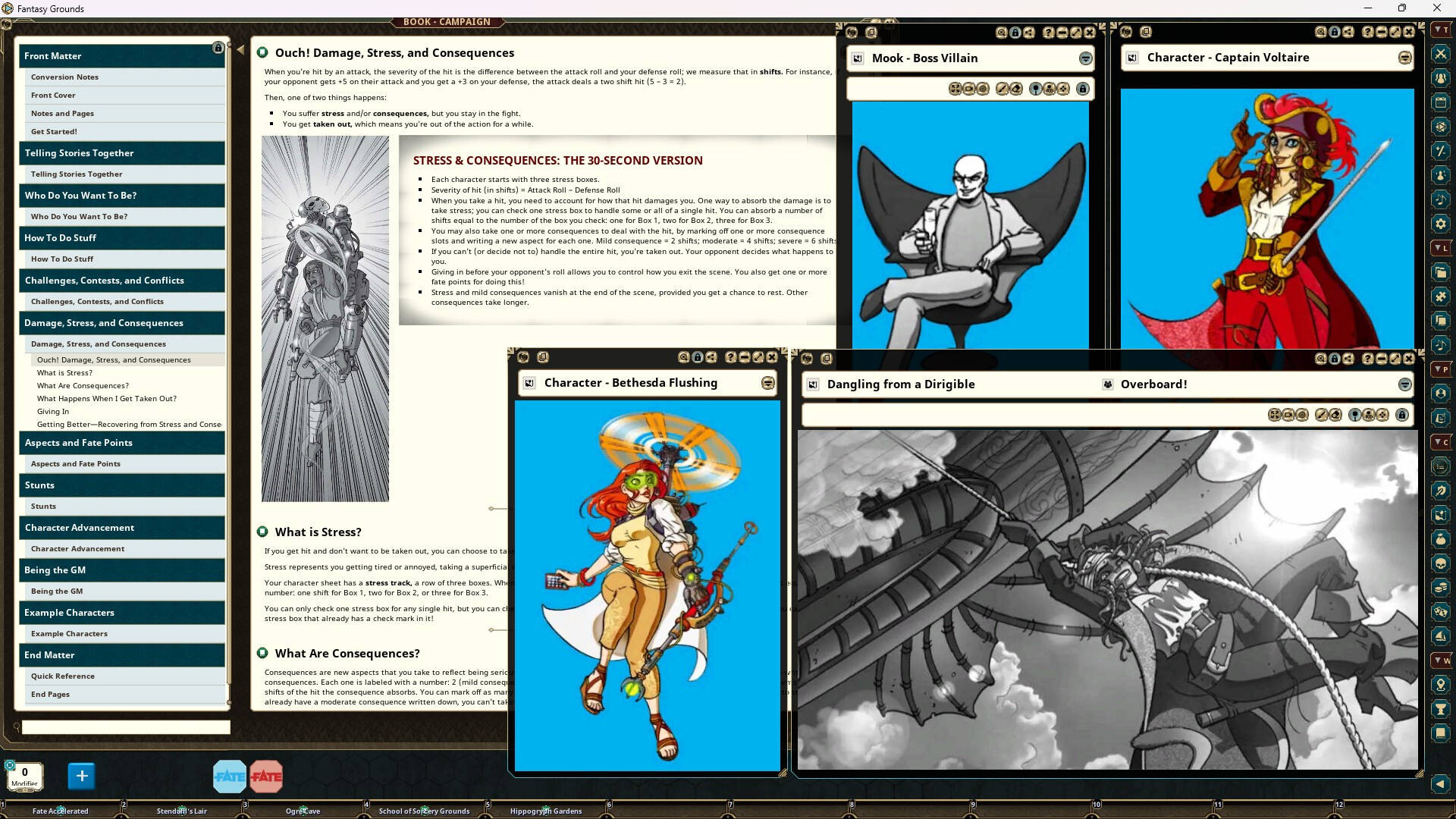1456x819 pixels.
Task: Click the Overboard! link in Dirigible window
Action: (x=1153, y=384)
